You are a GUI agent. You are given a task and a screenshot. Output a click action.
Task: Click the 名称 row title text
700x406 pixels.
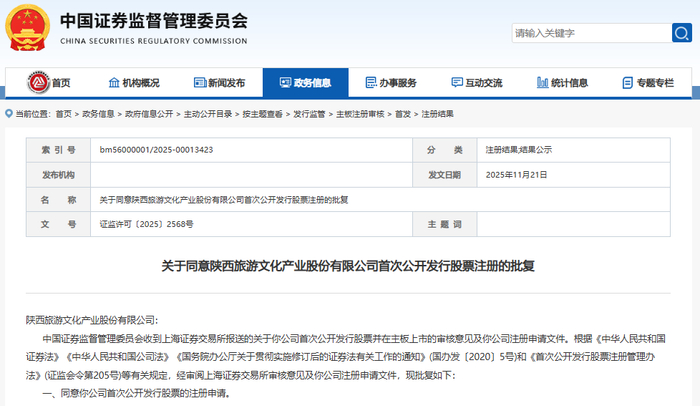(x=224, y=200)
